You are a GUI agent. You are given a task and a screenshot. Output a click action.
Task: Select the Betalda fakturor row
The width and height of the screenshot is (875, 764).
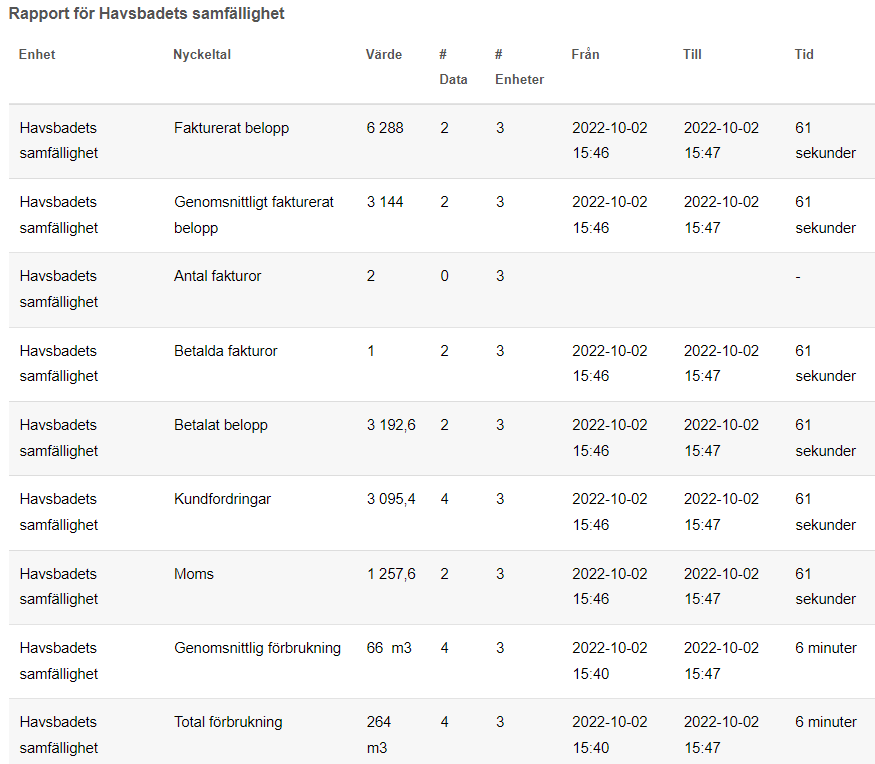tap(442, 364)
